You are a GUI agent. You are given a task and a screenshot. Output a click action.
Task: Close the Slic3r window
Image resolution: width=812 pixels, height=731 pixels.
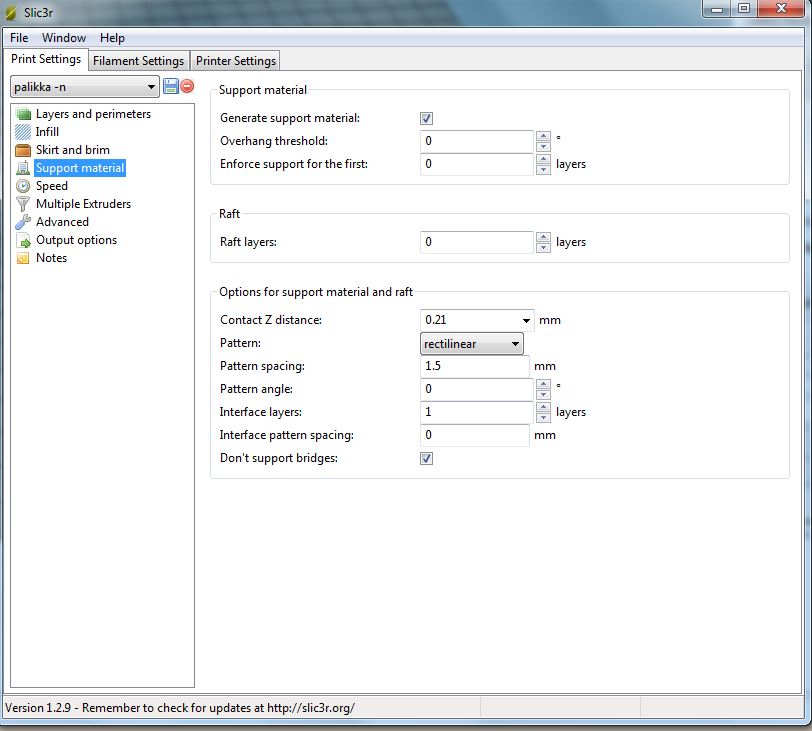[782, 9]
